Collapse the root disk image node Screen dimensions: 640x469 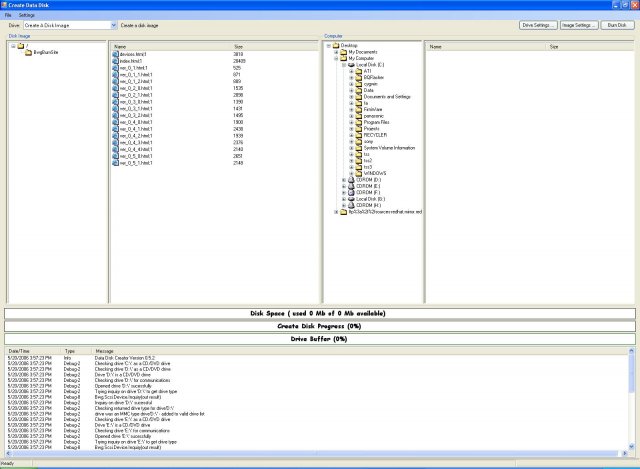click(13, 45)
